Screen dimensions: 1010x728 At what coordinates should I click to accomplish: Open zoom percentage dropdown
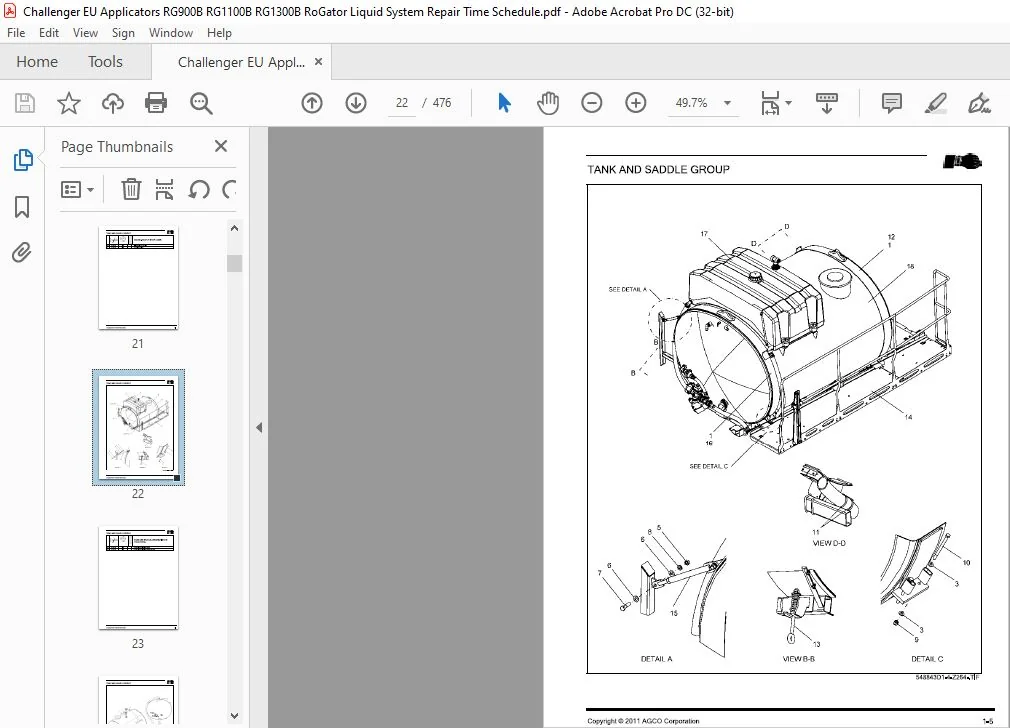(727, 103)
